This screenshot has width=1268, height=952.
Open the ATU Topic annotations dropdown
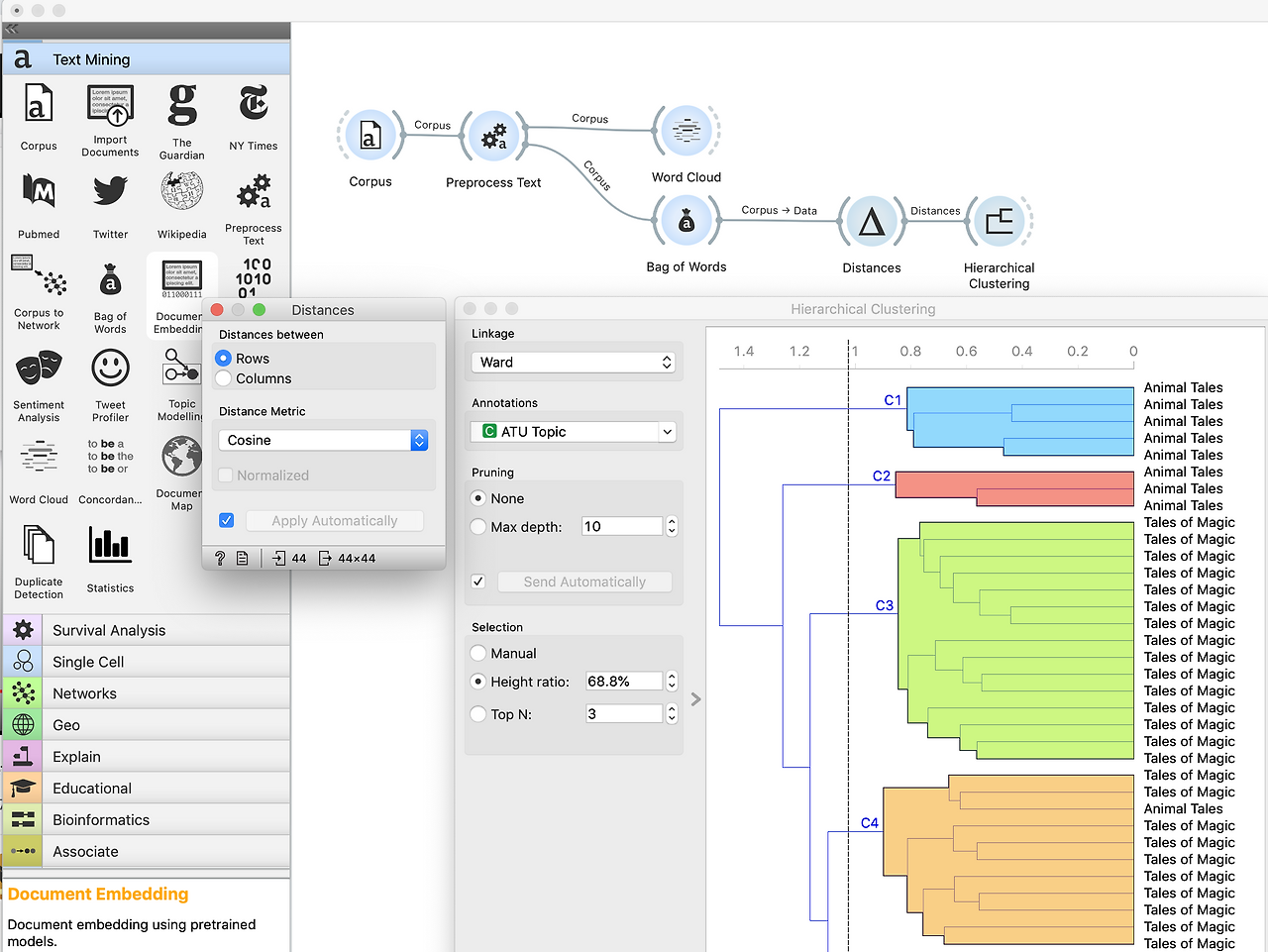[574, 432]
